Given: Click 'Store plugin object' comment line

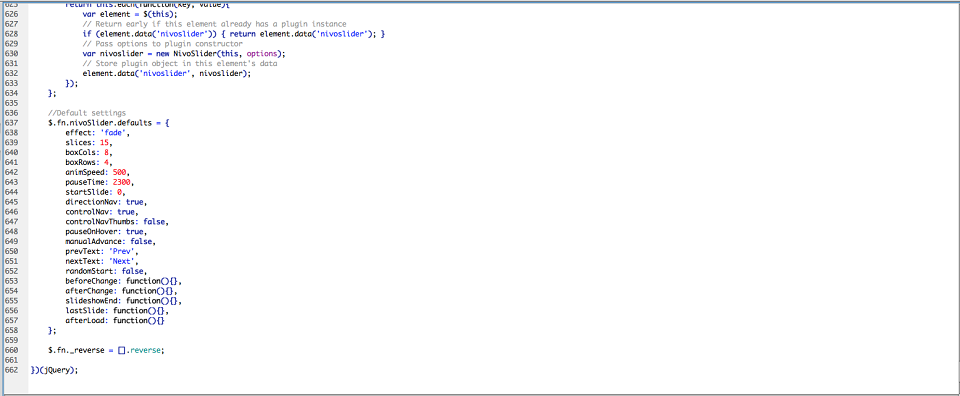Looking at the screenshot, I should point(180,63).
